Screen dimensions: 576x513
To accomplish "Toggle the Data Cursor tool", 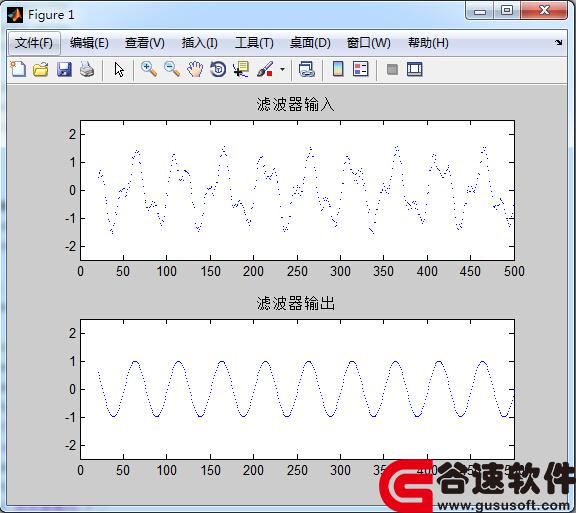I will [241, 69].
